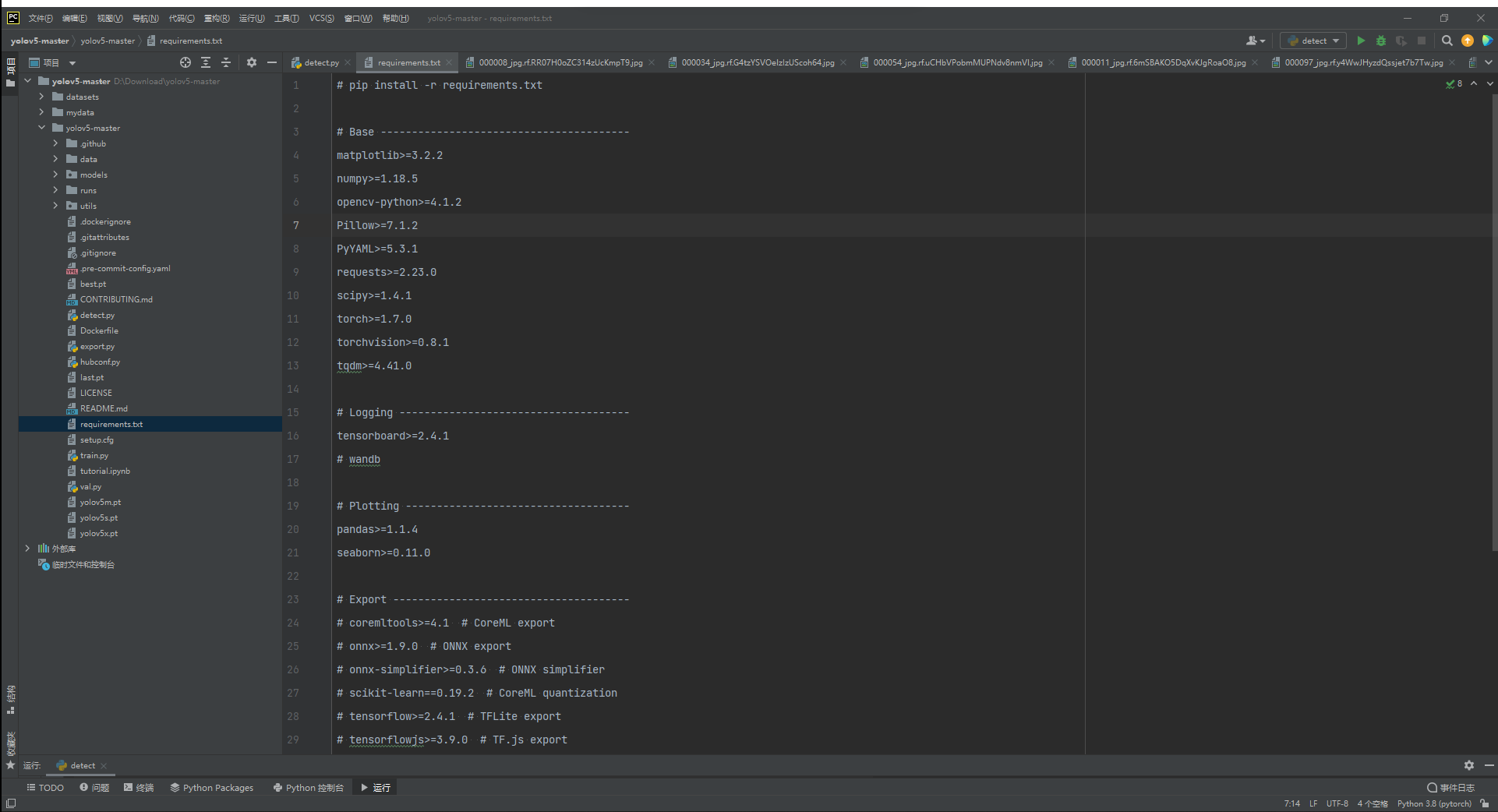Open the File (文件) menu
This screenshot has height=812, width=1498.
pos(41,18)
